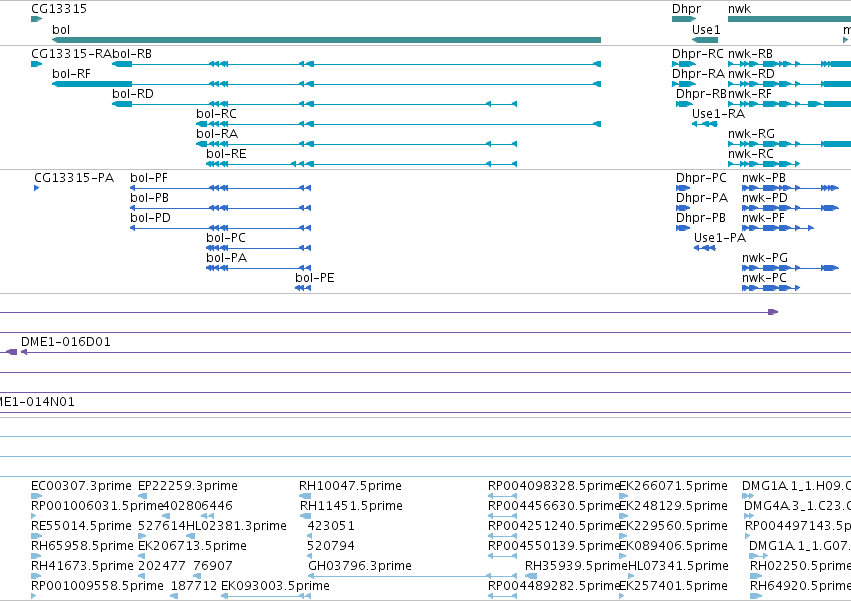The height and width of the screenshot is (601, 851).
Task: Select the EK093003.5prime EST label
Action: click(x=275, y=586)
